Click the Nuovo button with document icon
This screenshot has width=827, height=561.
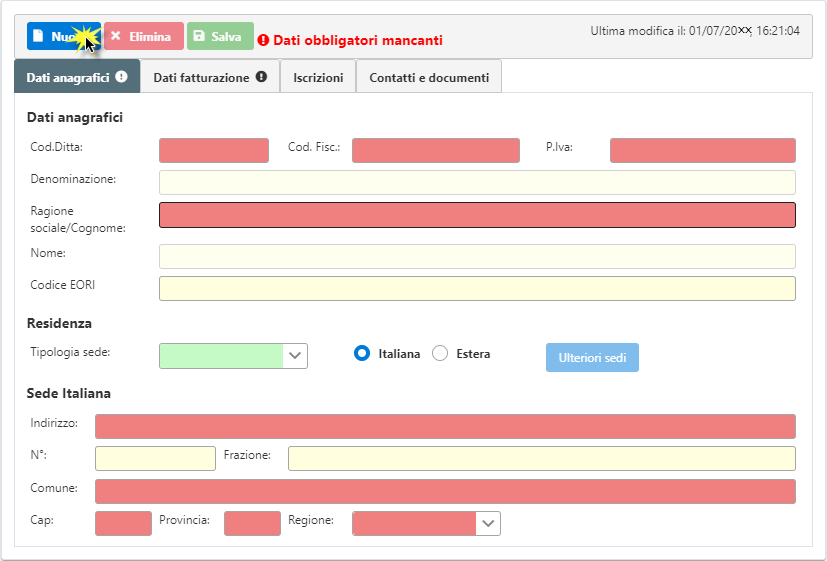[x=62, y=37]
